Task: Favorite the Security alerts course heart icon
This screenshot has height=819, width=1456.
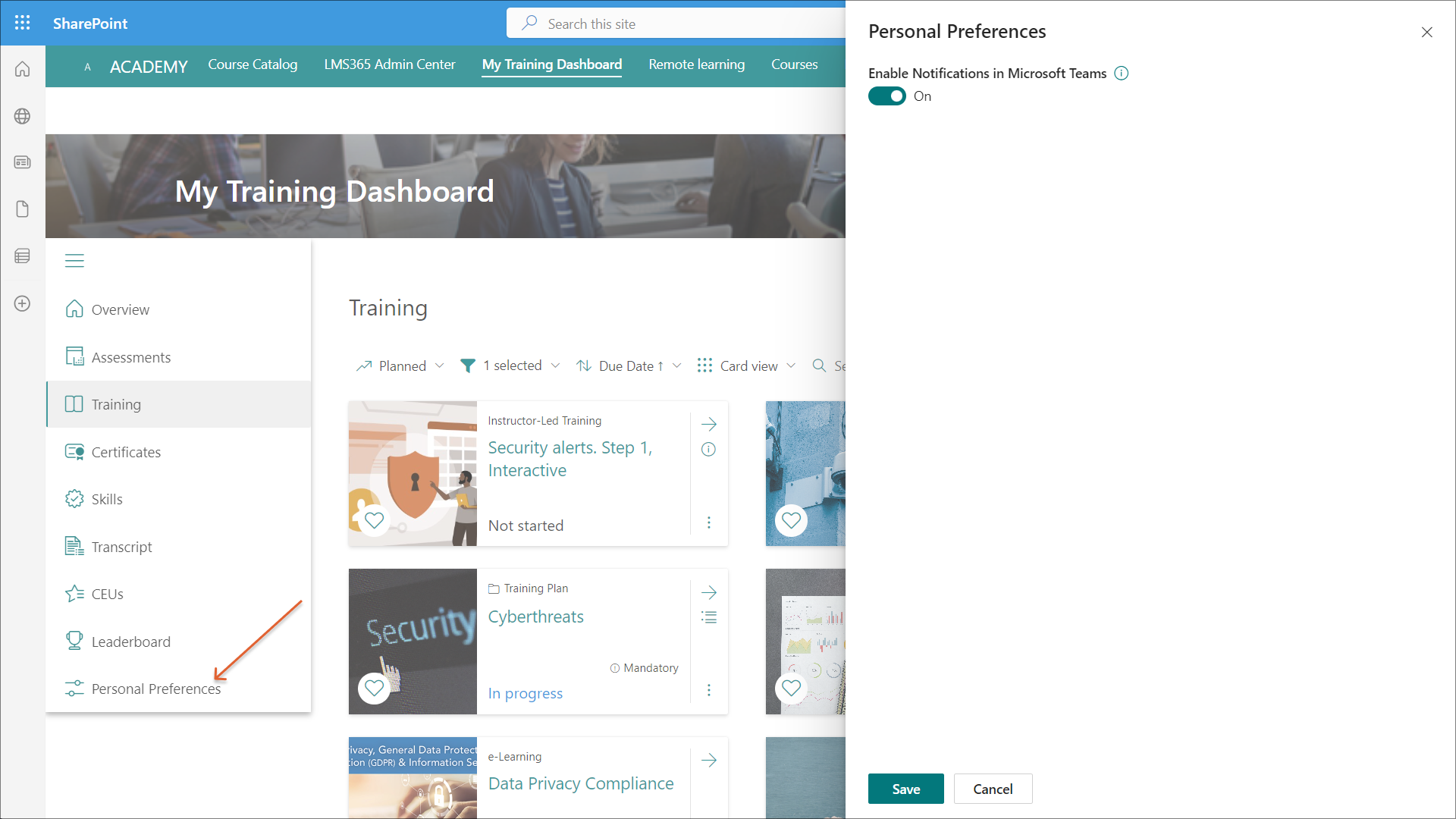Action: (x=374, y=520)
